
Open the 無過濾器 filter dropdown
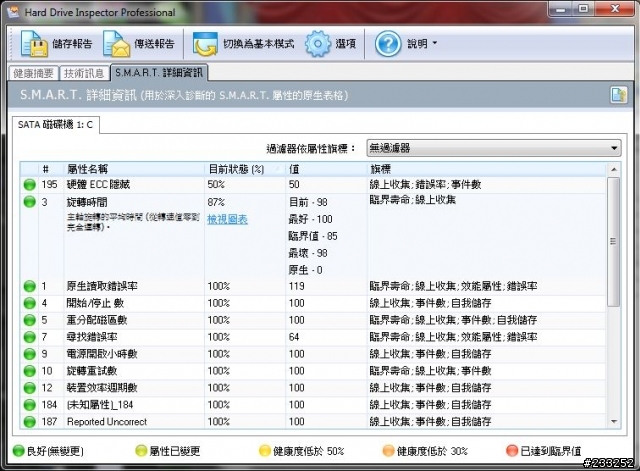[494, 148]
